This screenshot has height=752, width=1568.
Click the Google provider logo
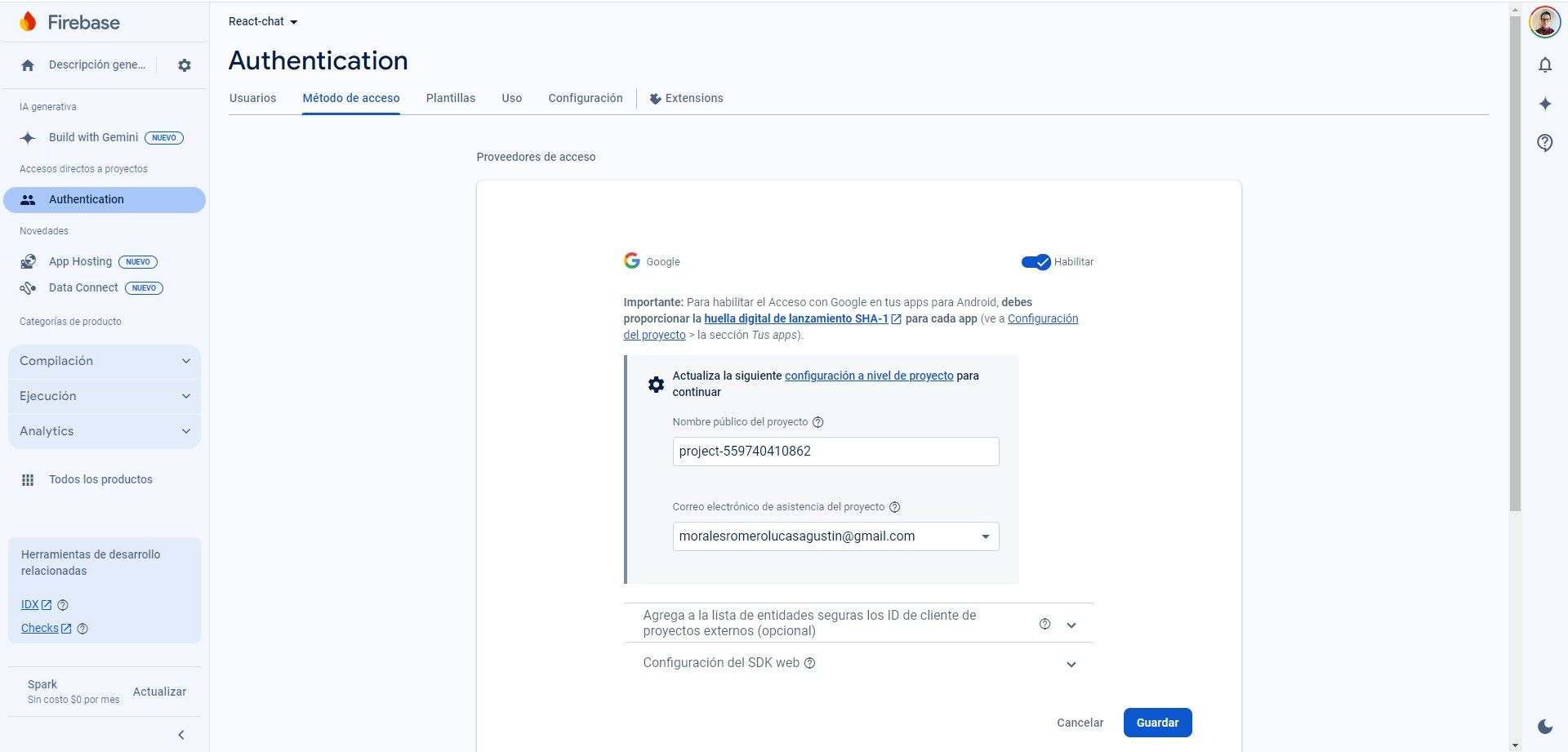coord(632,260)
